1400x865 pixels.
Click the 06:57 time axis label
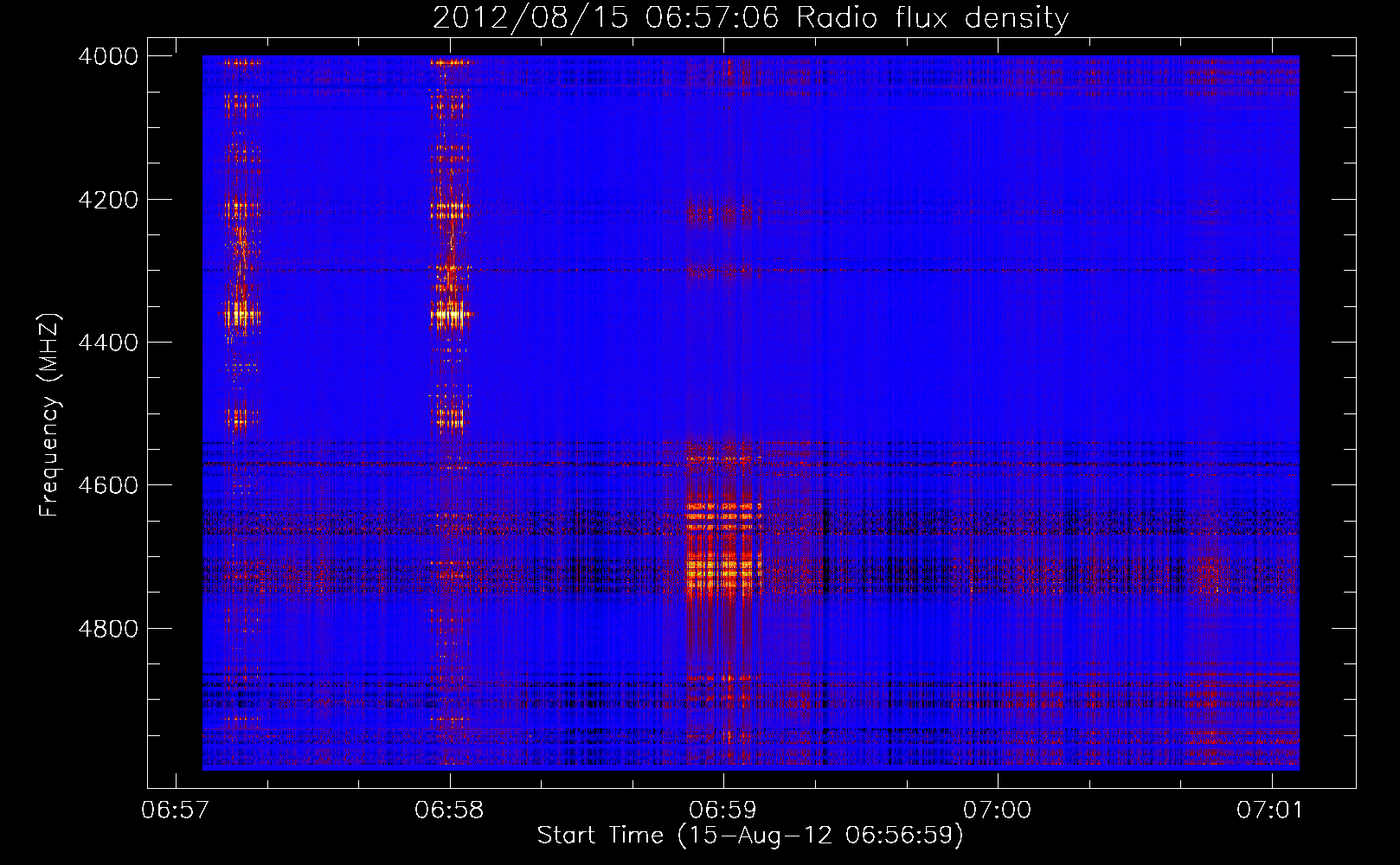coord(176,811)
